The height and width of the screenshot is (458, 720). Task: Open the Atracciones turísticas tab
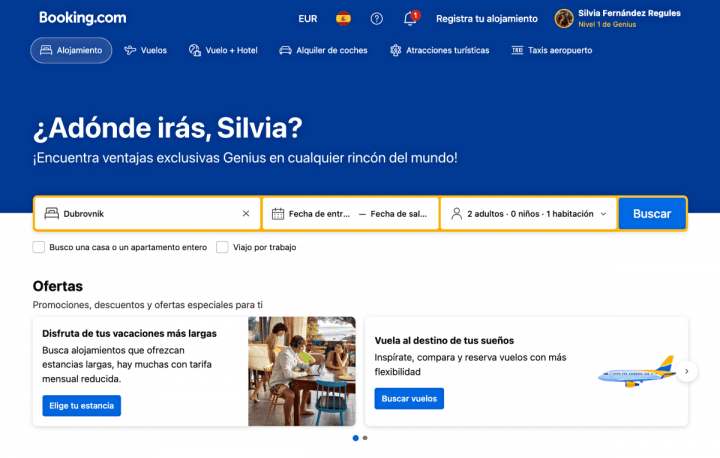point(439,51)
